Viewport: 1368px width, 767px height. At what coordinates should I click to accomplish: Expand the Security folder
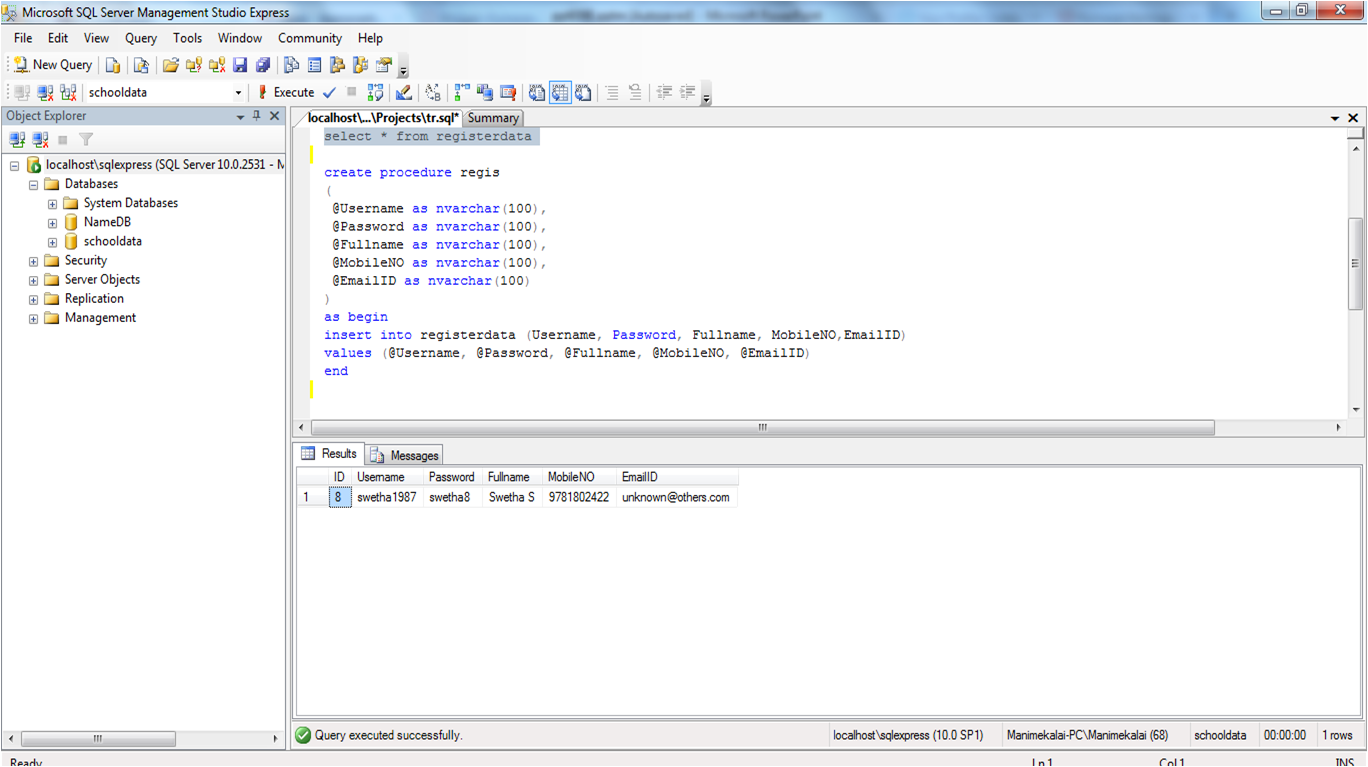[33, 260]
